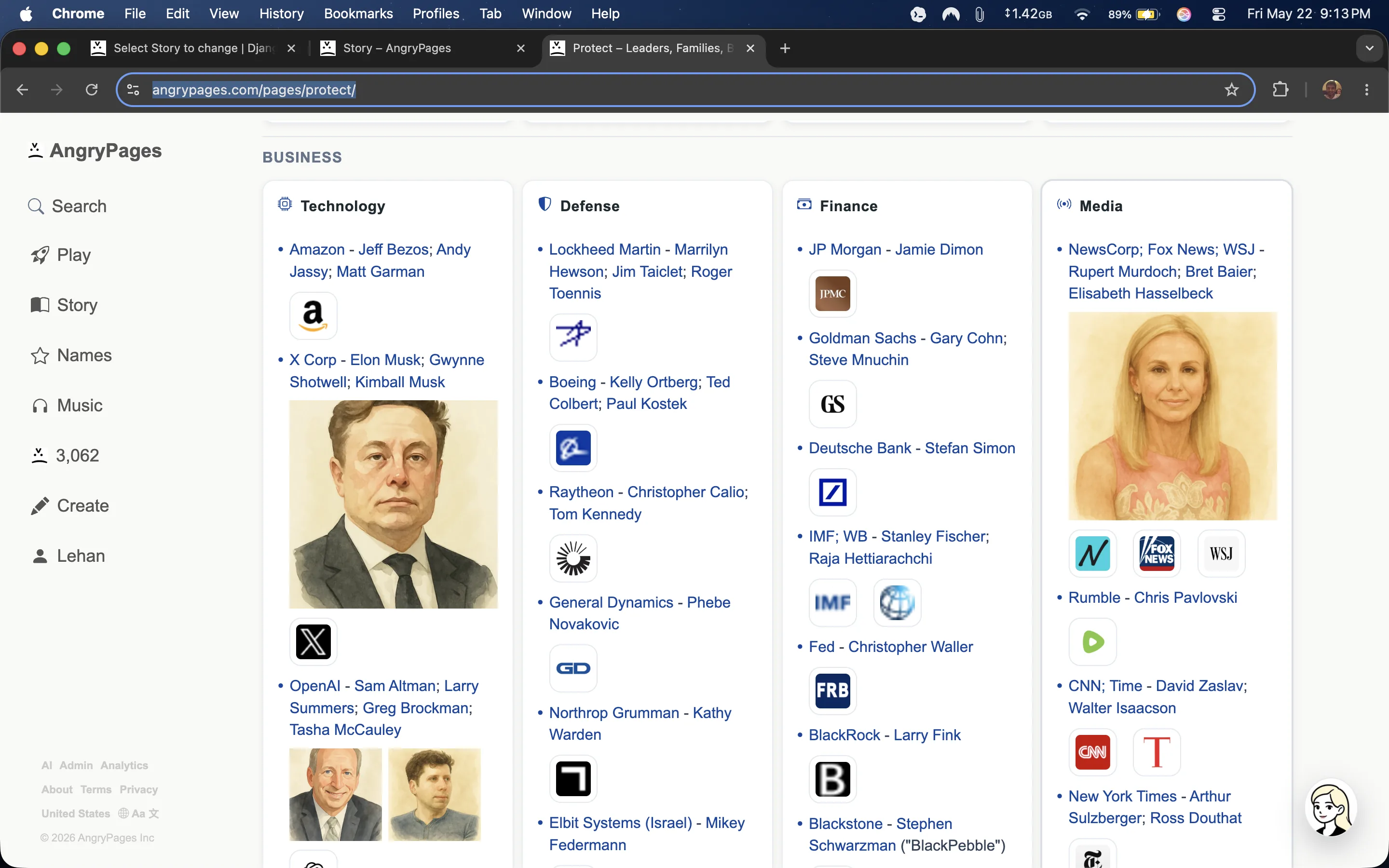The height and width of the screenshot is (868, 1389).
Task: Close the Protect – Leaders, Families tab
Action: 750,48
